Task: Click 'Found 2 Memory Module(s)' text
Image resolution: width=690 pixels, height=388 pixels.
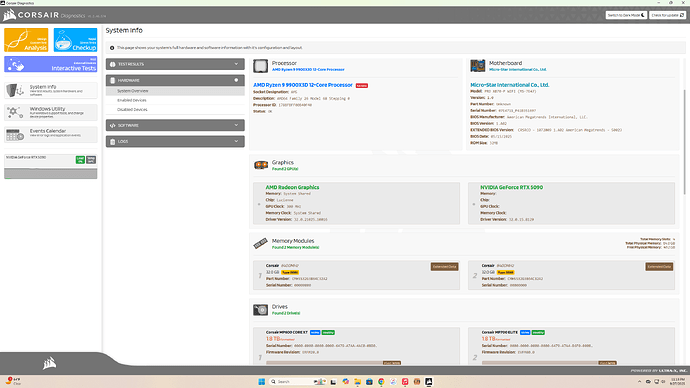Action: coord(295,247)
